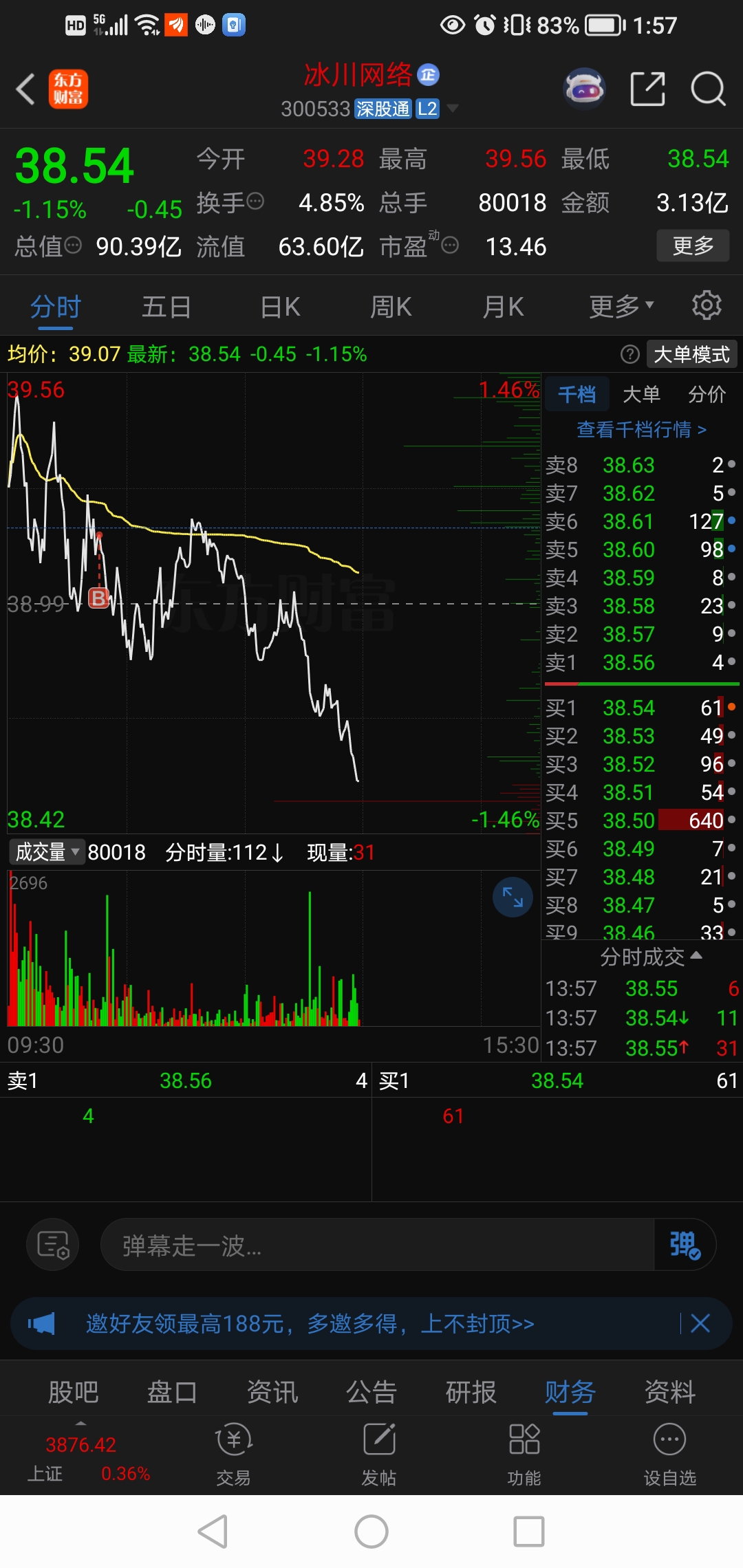Select the 分价 tab
Screen dimensions: 743x1568
click(x=707, y=394)
